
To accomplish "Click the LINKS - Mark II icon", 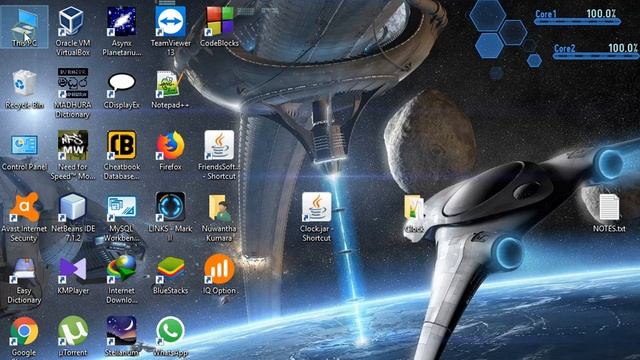I will click(171, 218).
